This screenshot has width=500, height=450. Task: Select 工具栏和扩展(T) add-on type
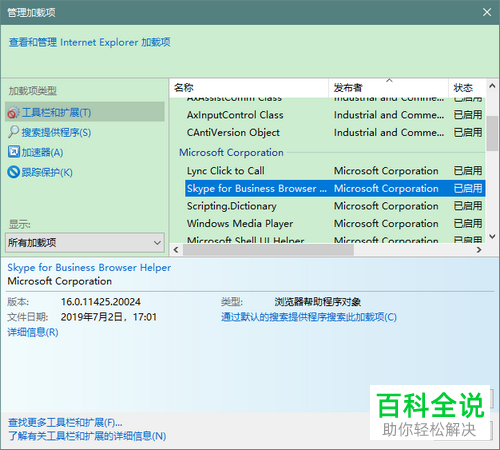coord(85,112)
